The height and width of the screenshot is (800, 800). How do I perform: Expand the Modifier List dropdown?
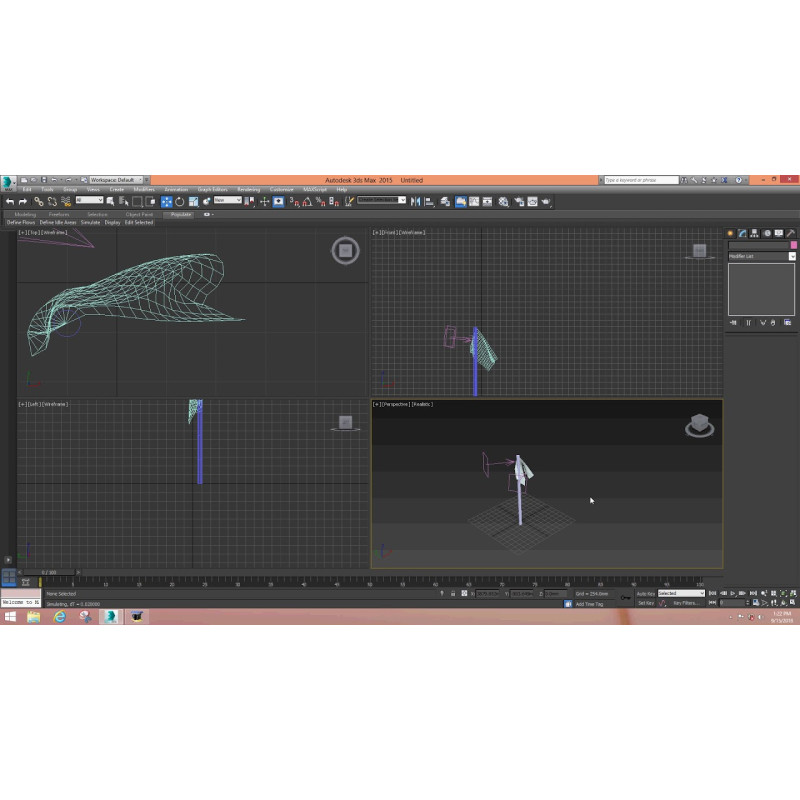tap(792, 256)
